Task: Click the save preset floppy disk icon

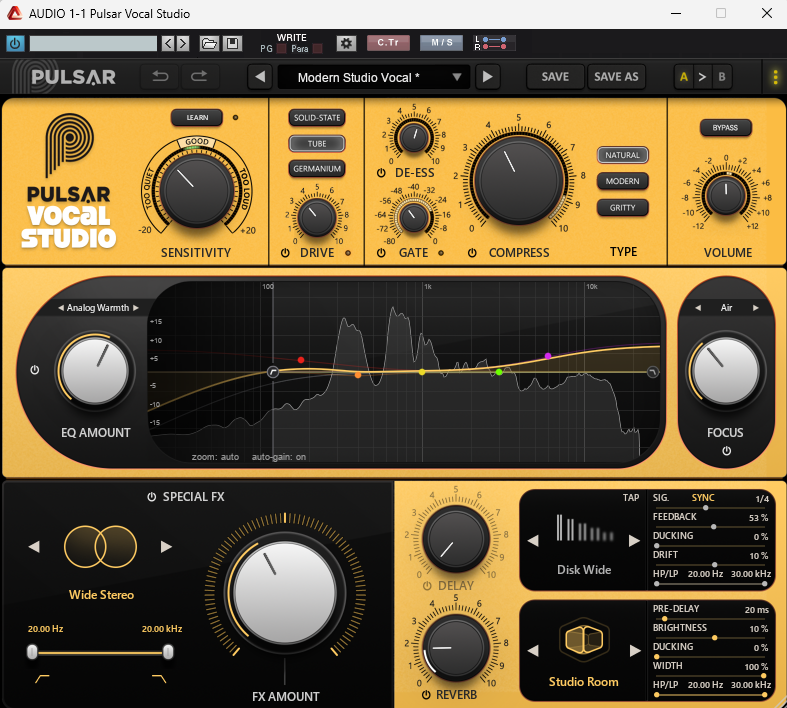Action: (232, 44)
